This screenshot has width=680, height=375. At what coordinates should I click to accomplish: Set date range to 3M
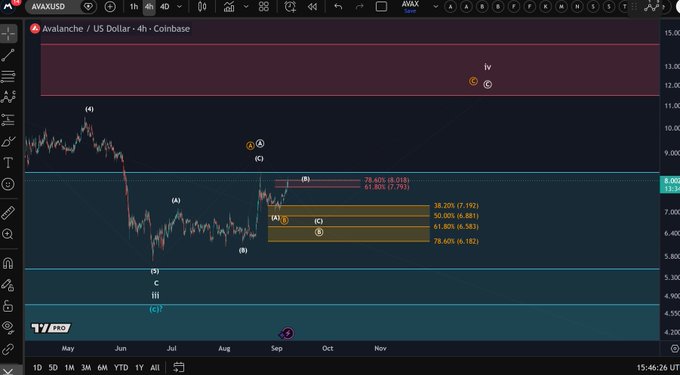coord(86,368)
